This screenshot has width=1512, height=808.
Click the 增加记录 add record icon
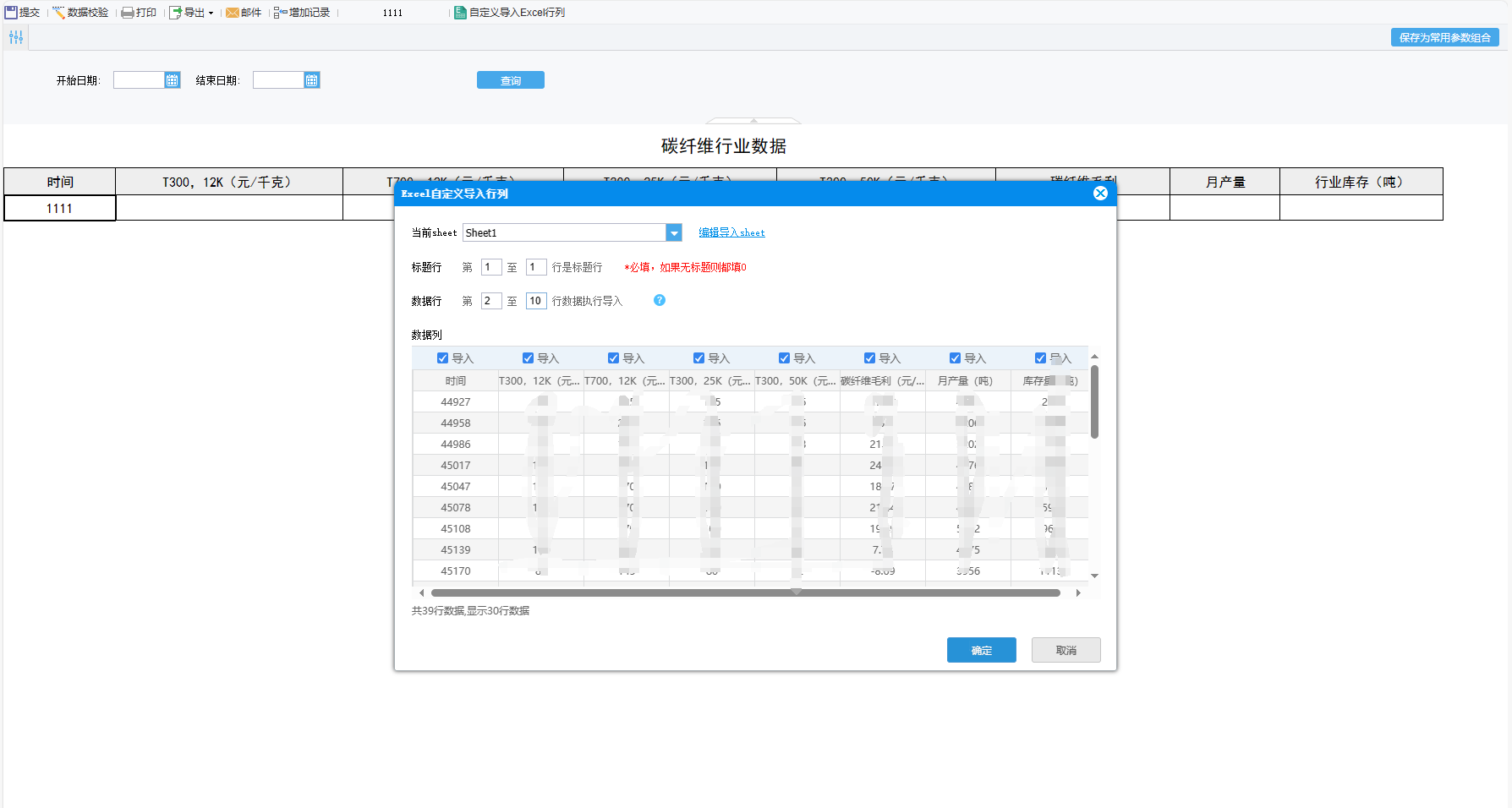tap(280, 13)
